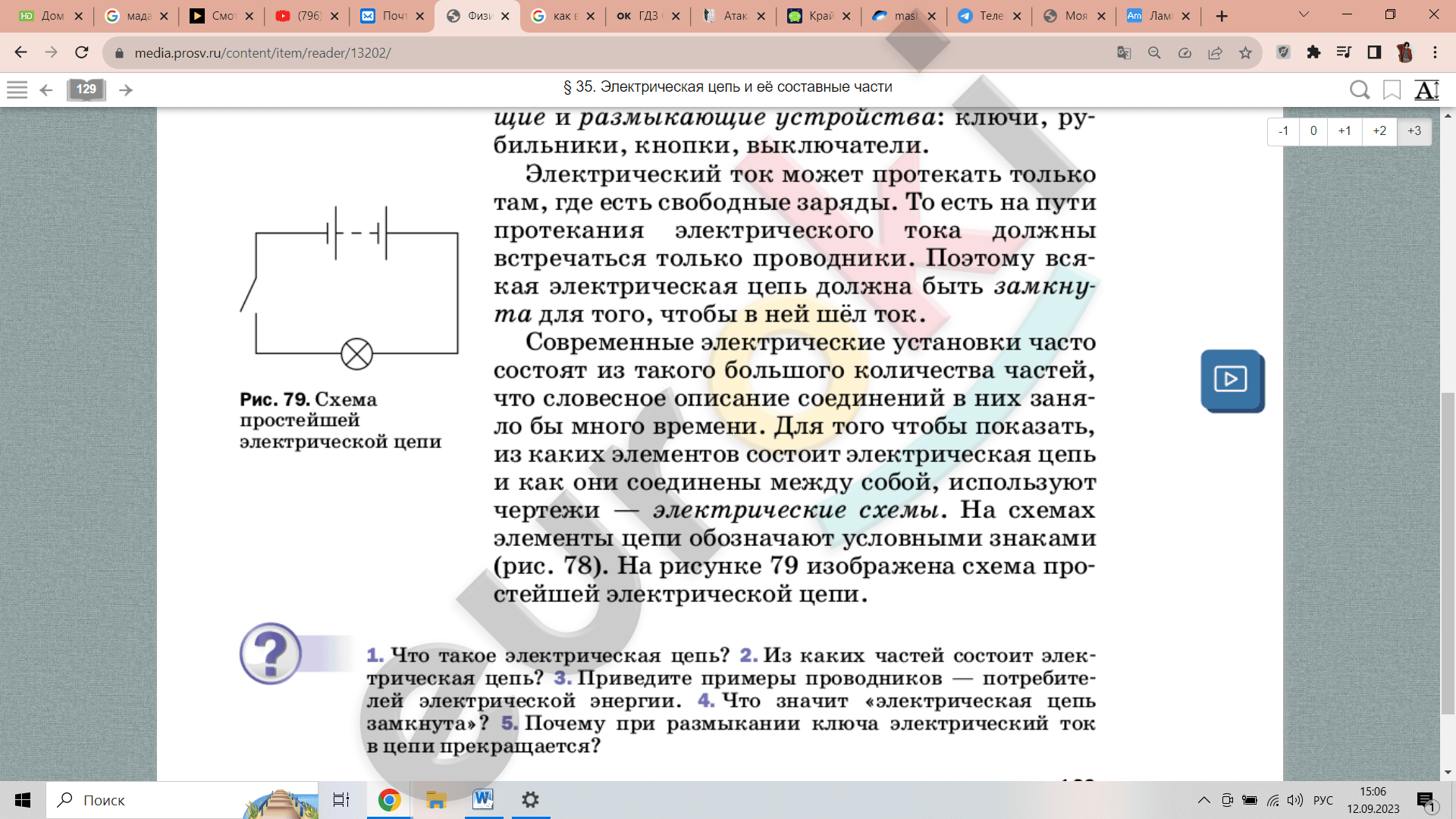Open Chrome three-dot menu
Image resolution: width=1456 pixels, height=819 pixels.
click(1435, 52)
